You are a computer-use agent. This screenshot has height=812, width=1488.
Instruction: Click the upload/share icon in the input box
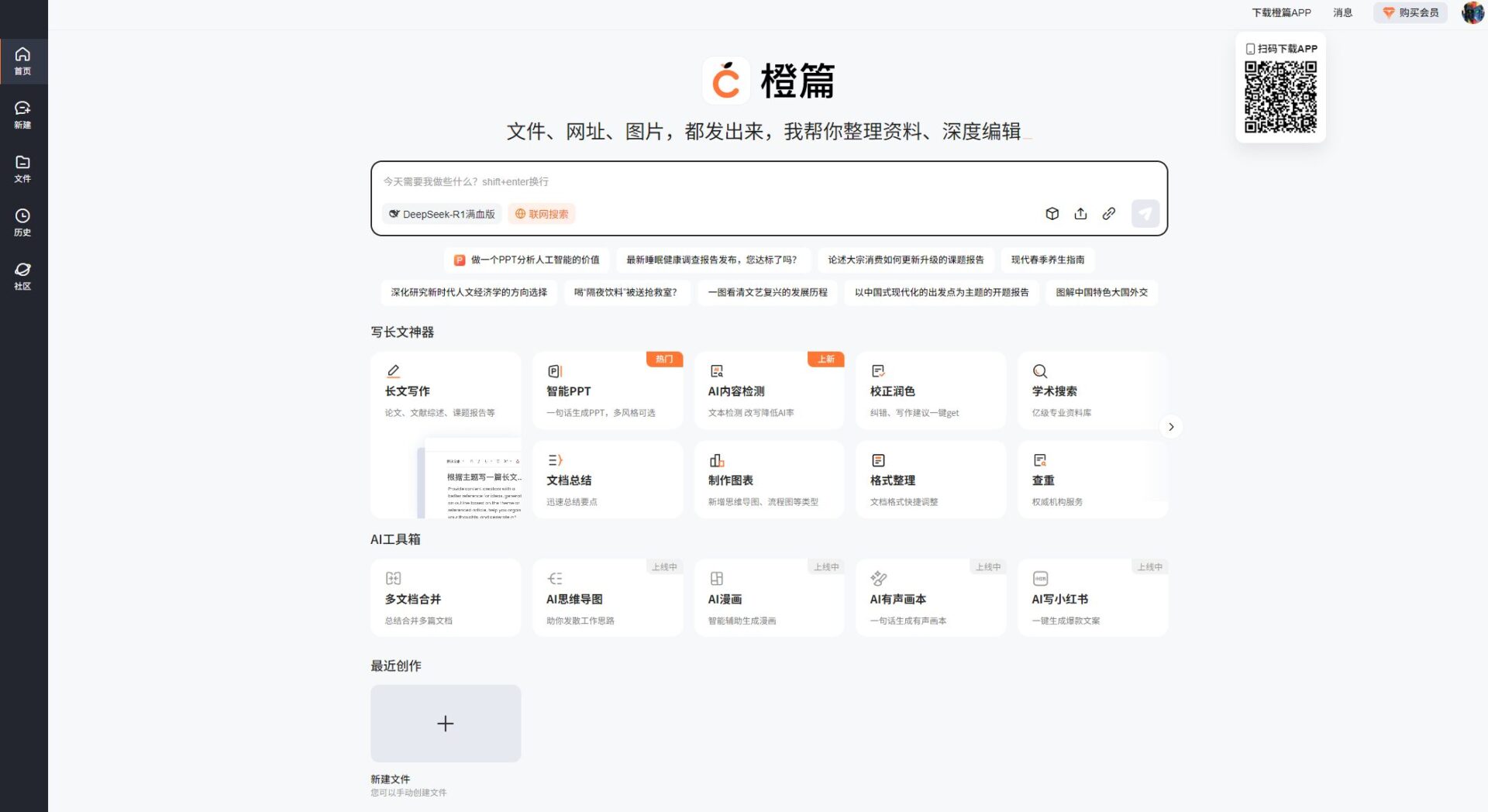(x=1080, y=213)
